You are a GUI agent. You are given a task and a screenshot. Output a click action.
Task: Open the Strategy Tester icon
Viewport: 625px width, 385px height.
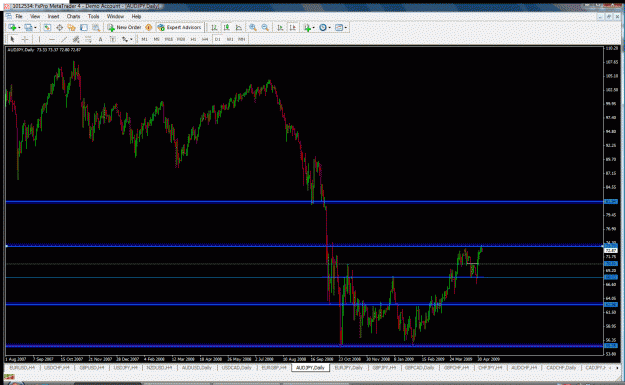(96, 28)
